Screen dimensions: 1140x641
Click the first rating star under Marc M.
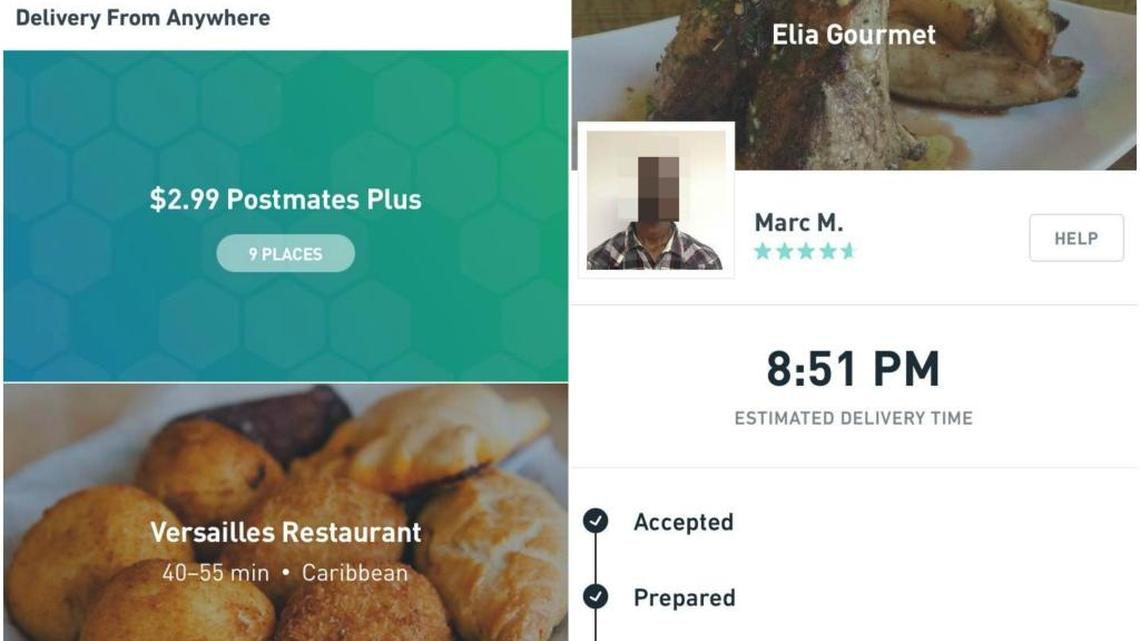click(763, 251)
